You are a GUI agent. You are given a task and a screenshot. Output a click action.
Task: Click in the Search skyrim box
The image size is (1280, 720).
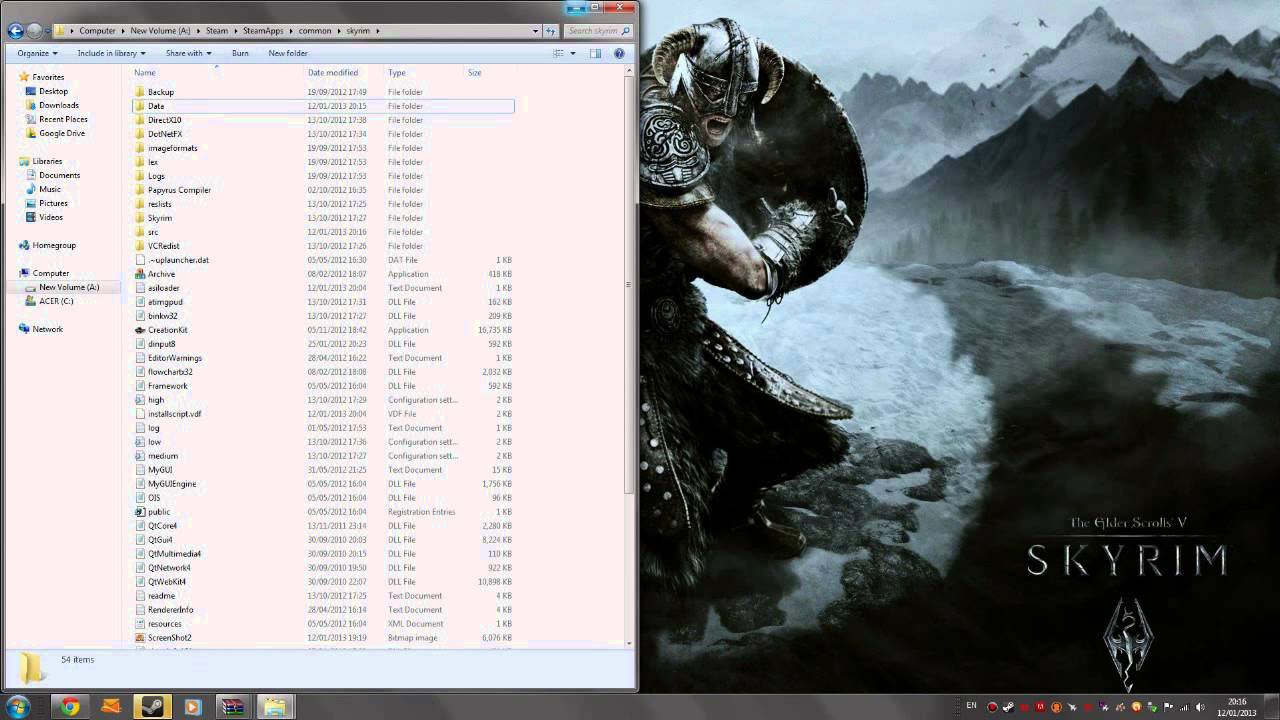tap(597, 31)
